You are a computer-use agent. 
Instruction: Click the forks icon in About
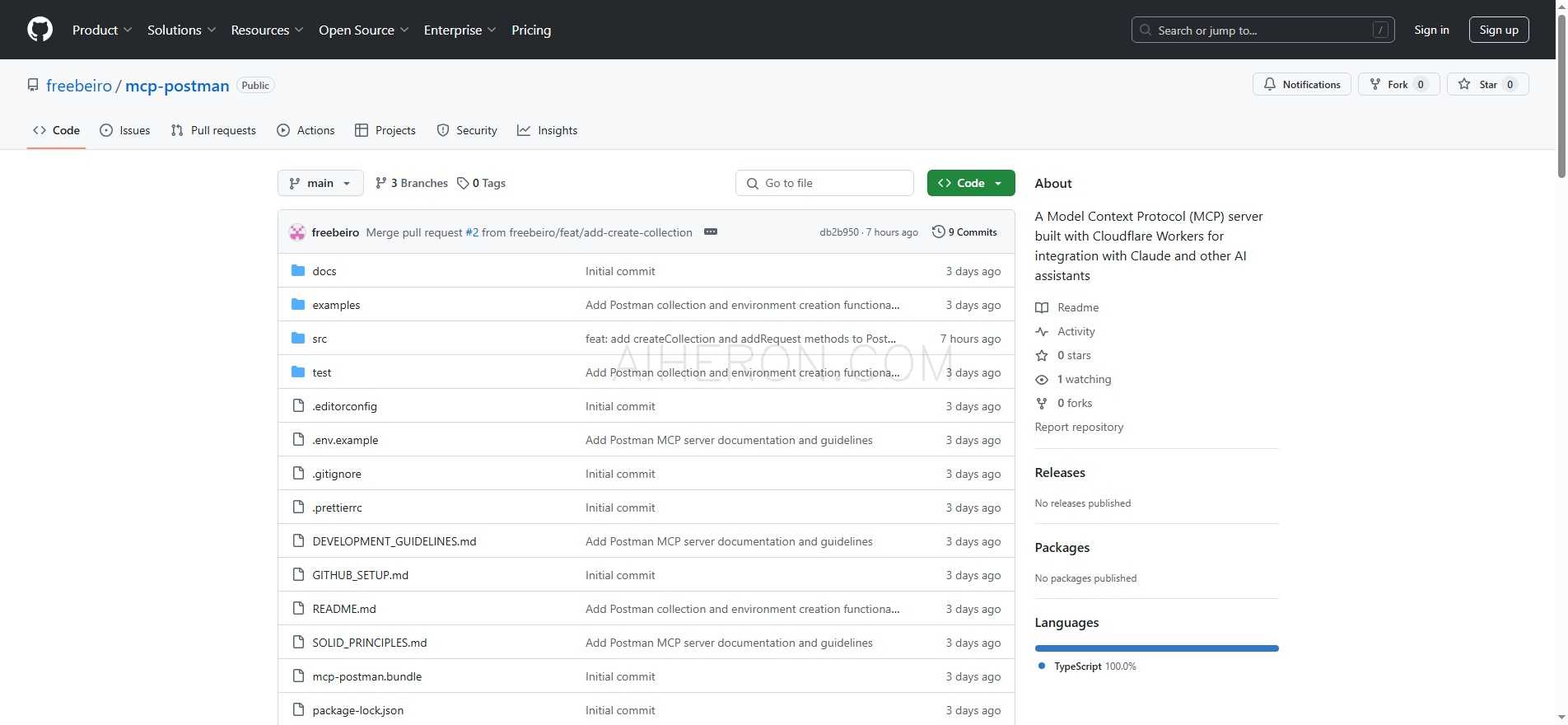pos(1042,403)
